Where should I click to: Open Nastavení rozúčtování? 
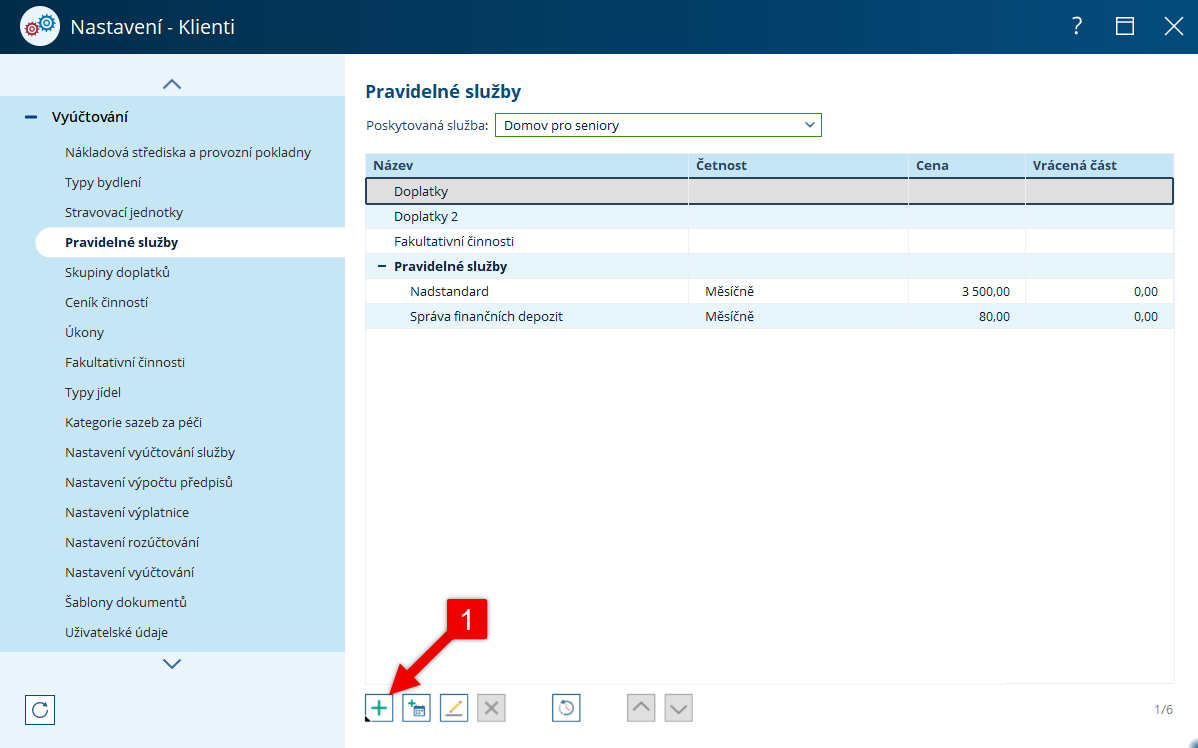pos(132,542)
